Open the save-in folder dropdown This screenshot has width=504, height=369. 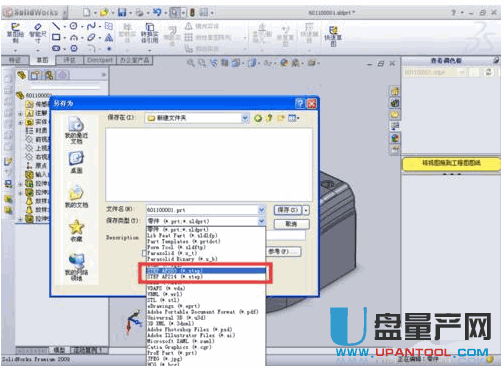tap(245, 118)
